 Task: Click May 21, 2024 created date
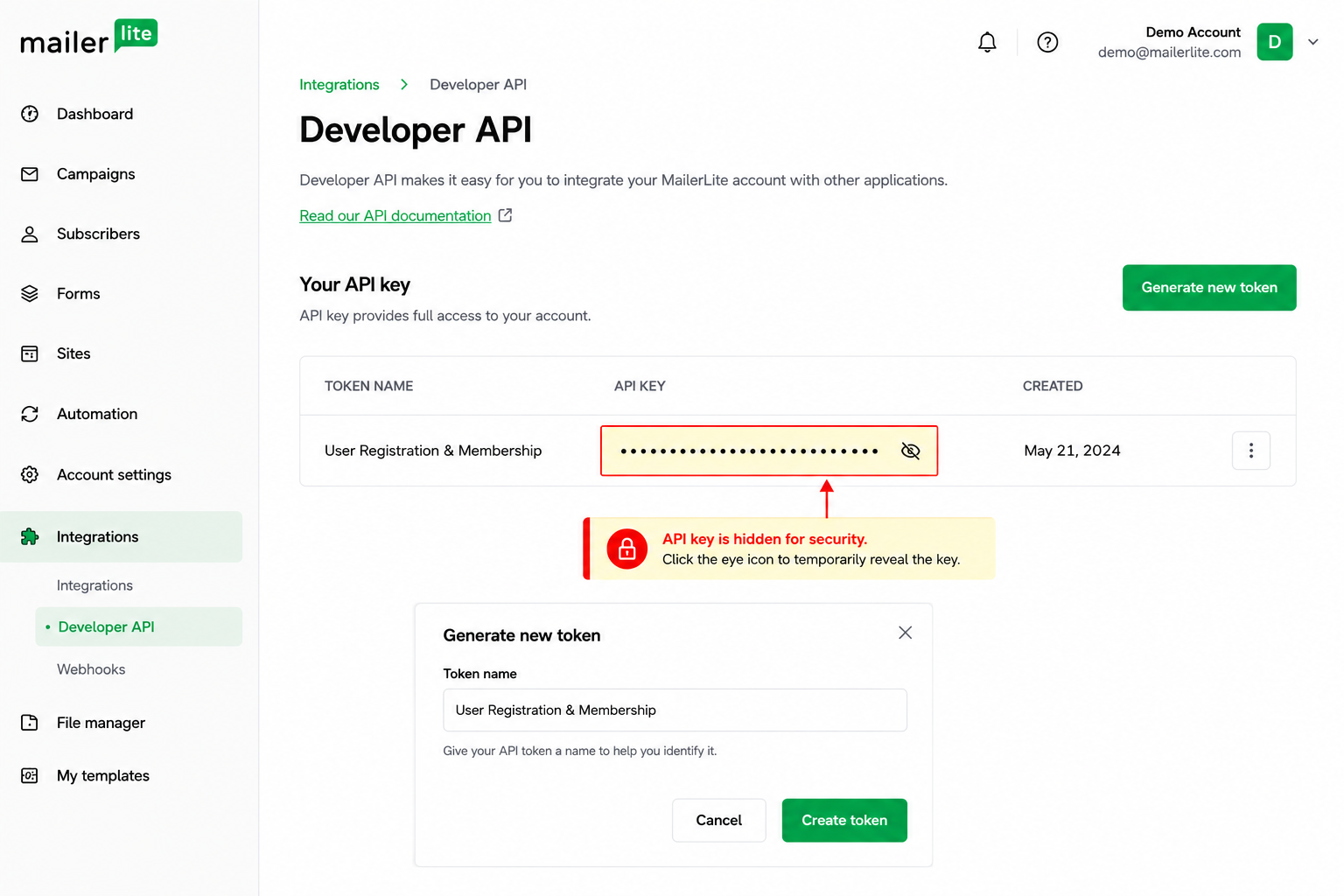[x=1072, y=451]
